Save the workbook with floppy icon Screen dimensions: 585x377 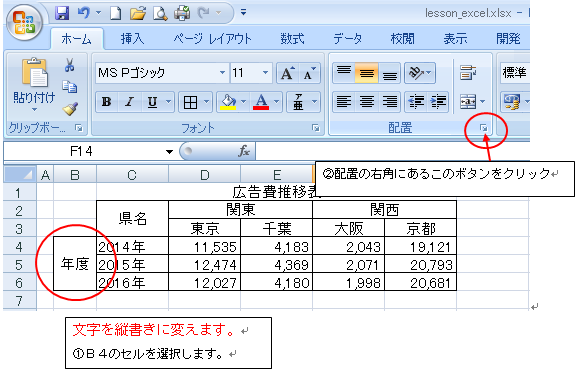(62, 13)
